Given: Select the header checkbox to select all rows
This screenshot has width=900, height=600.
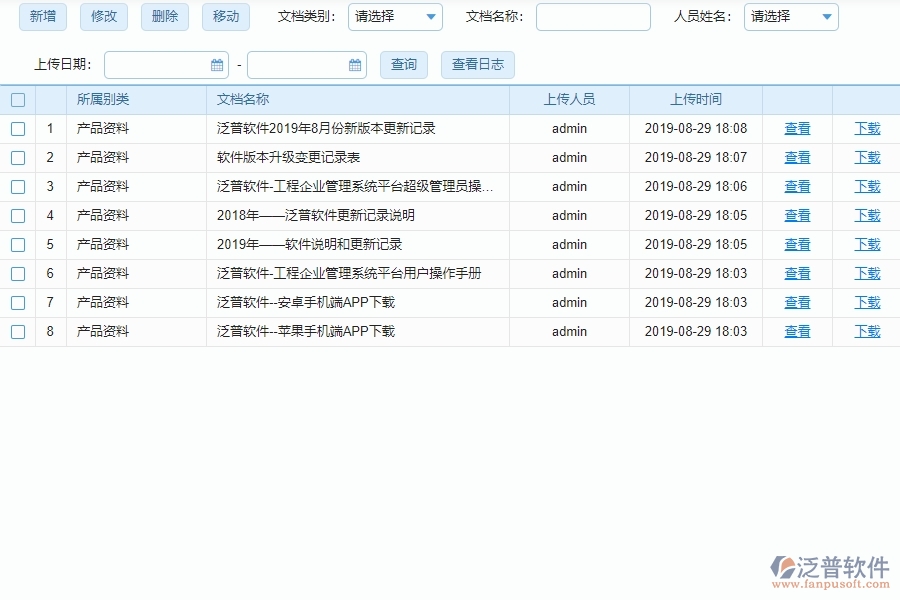Looking at the screenshot, I should tap(18, 99).
